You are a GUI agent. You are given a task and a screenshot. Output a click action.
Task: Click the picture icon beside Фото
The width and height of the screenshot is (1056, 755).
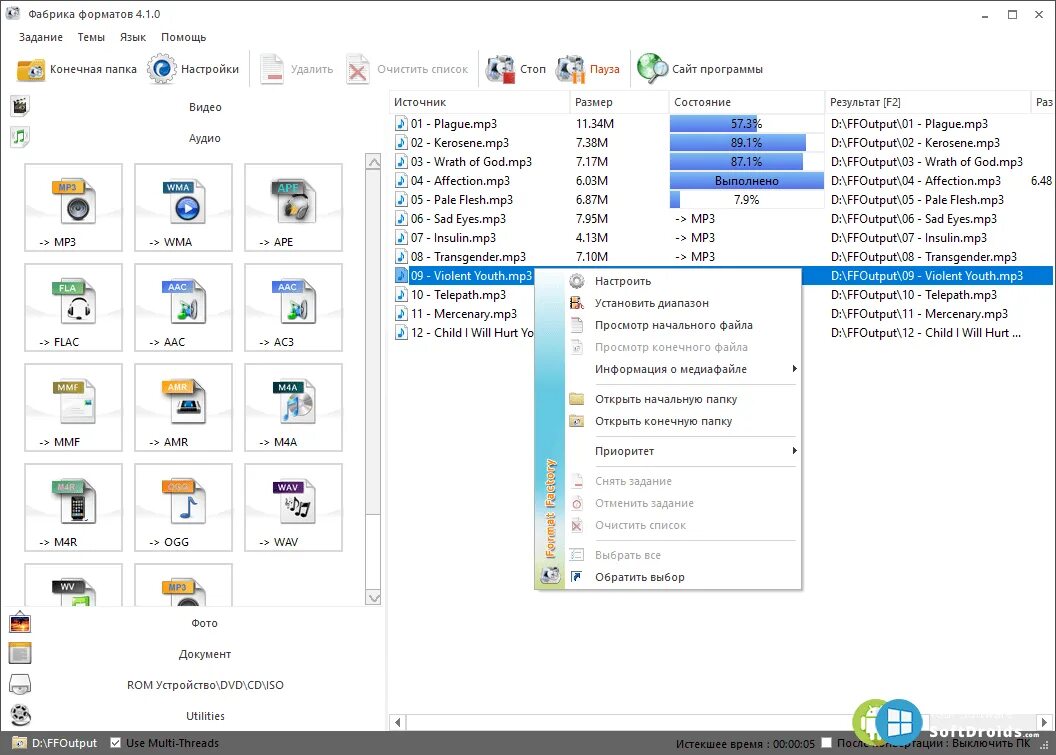(x=20, y=623)
